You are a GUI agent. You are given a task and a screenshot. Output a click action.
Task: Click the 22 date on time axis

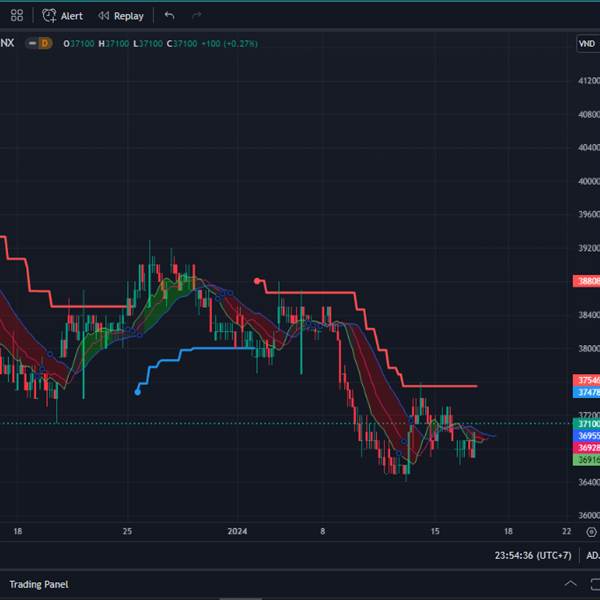567,531
